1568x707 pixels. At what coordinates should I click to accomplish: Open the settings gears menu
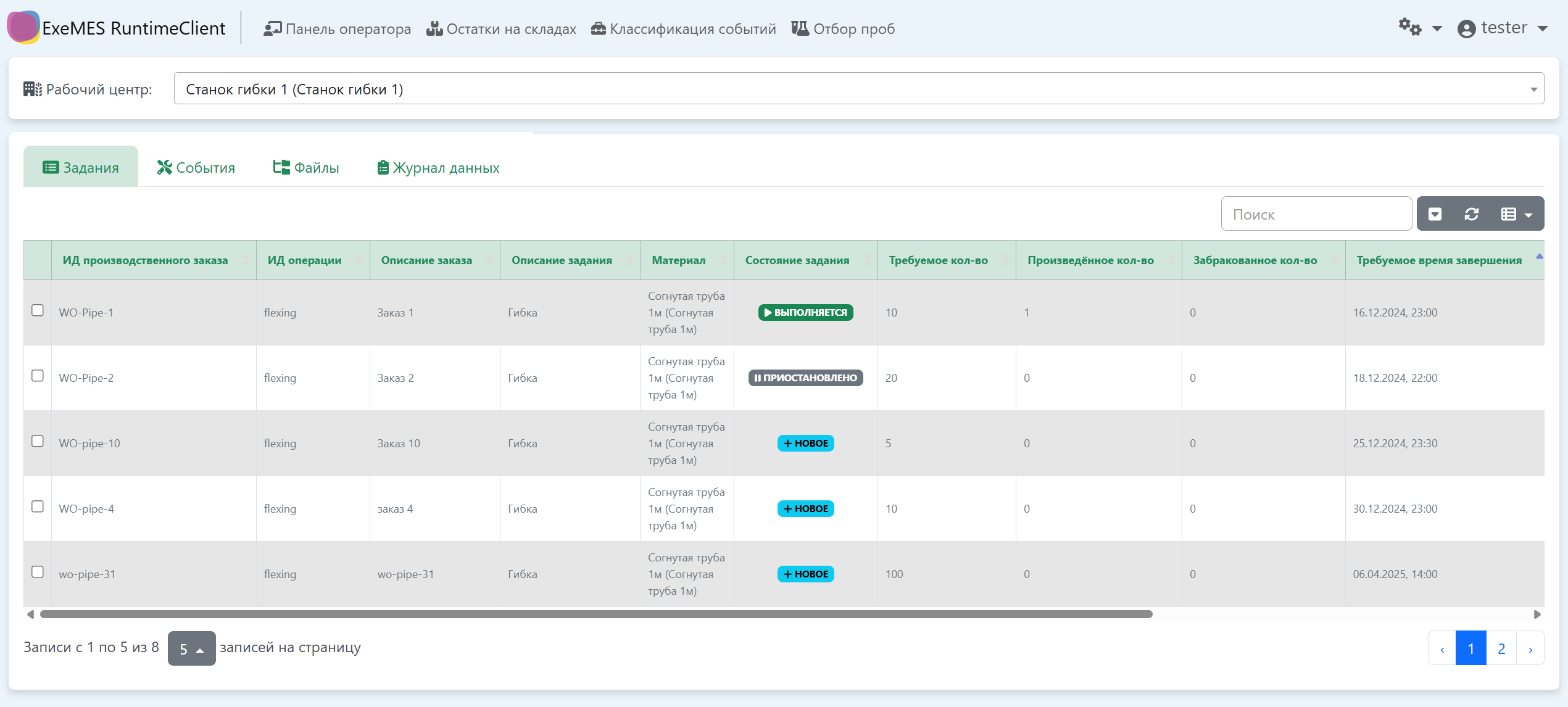pyautogui.click(x=1419, y=28)
